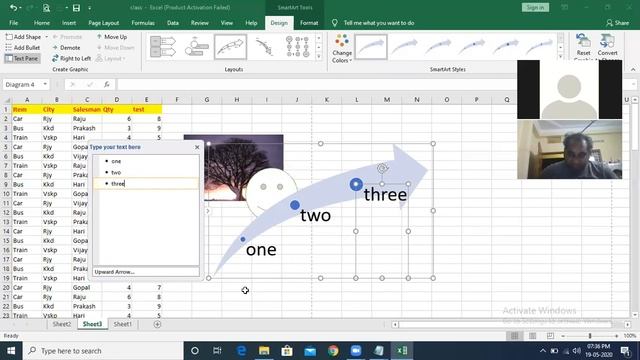Open Google Chrome from taskbar
This screenshot has width=640, height=360.
pos(333,351)
